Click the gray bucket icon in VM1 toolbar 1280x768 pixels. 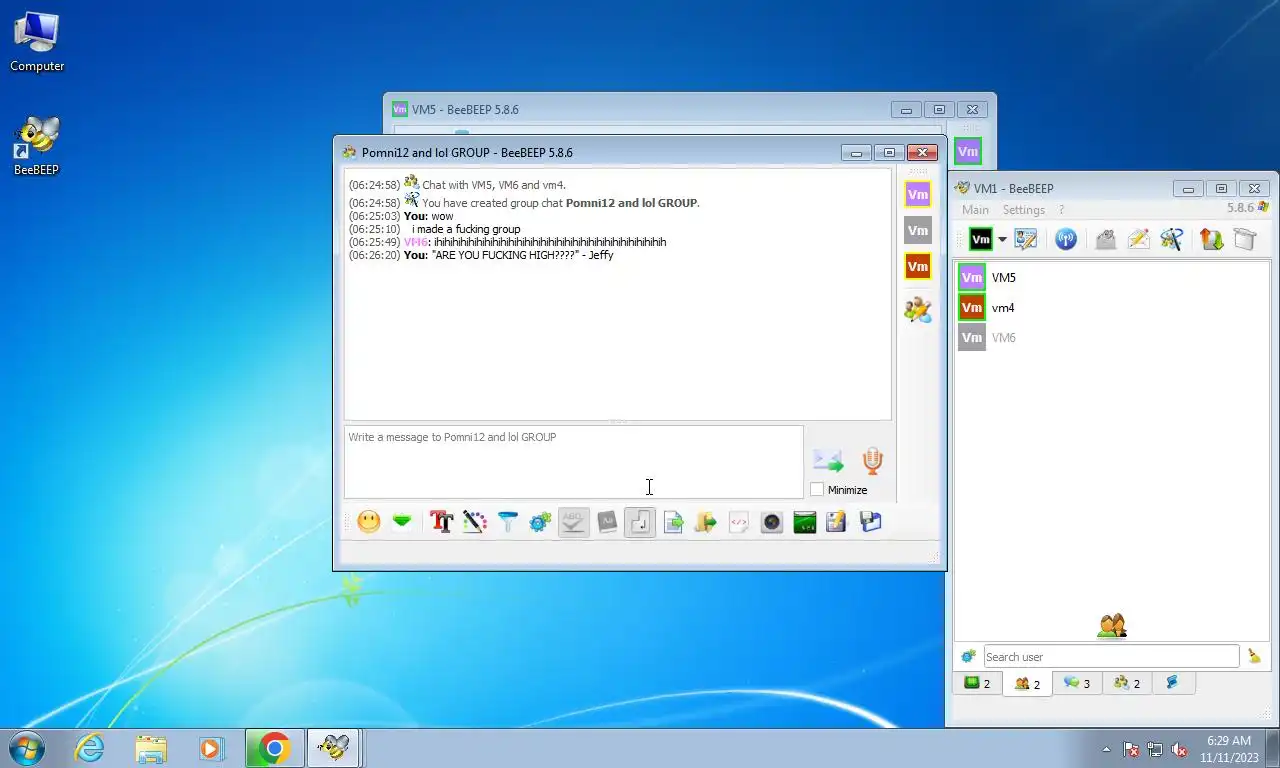(x=1244, y=239)
